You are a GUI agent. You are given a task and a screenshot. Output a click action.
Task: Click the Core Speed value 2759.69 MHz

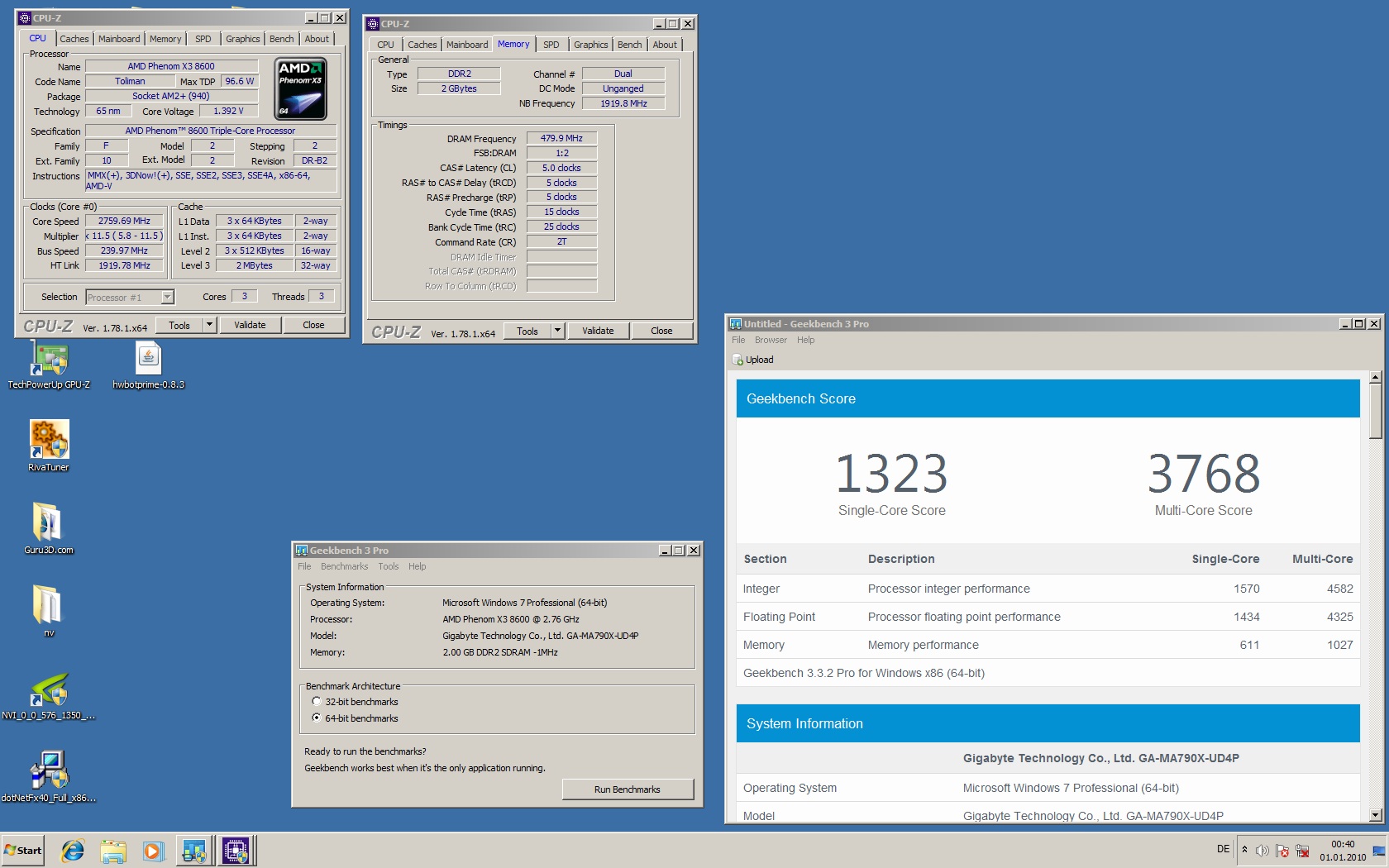pyautogui.click(x=124, y=221)
